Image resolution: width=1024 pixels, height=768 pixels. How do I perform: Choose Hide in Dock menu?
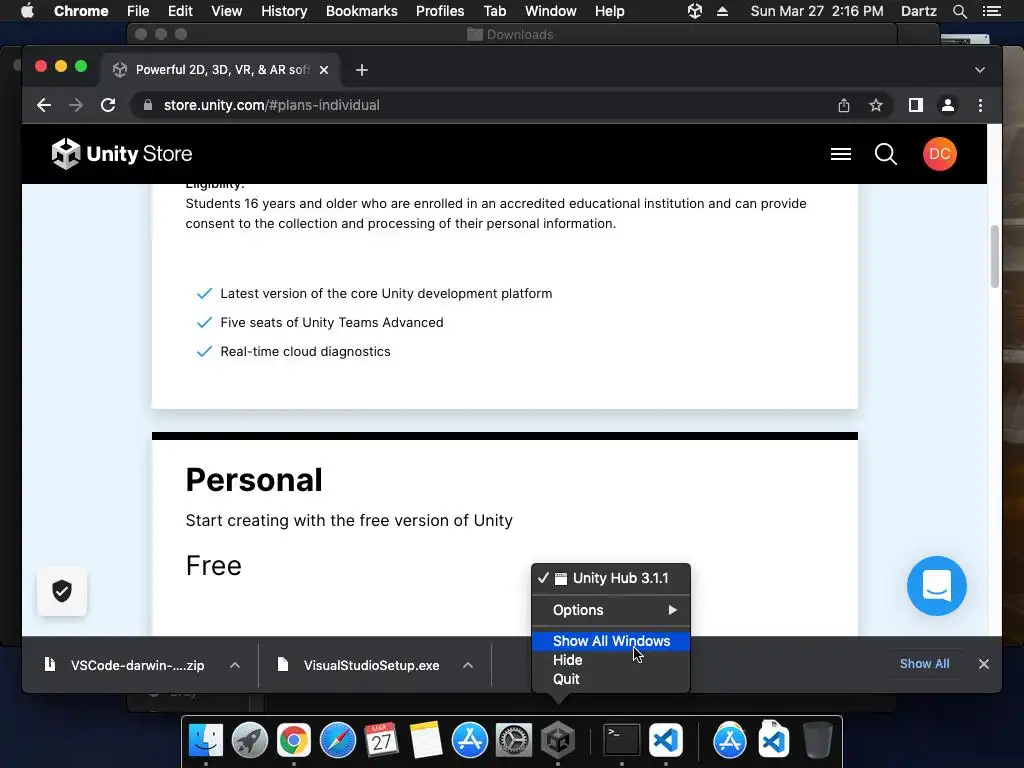click(x=611, y=660)
